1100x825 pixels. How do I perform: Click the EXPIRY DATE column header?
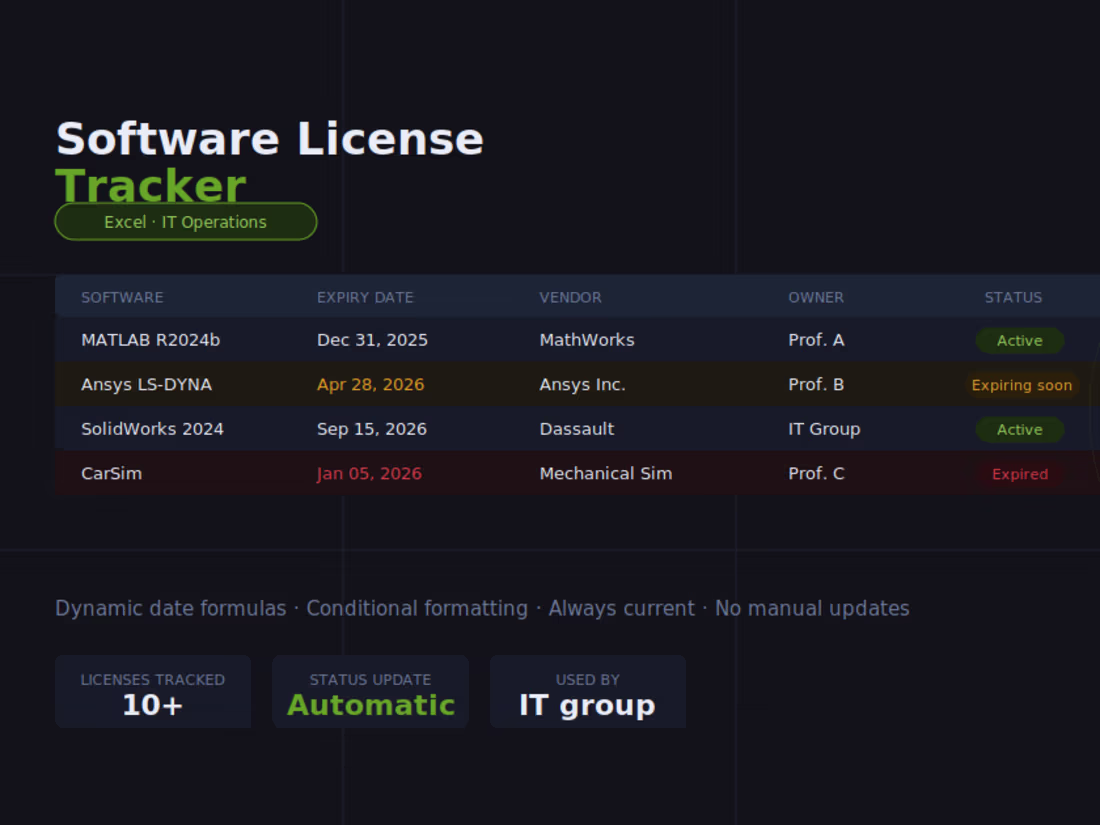click(x=365, y=297)
